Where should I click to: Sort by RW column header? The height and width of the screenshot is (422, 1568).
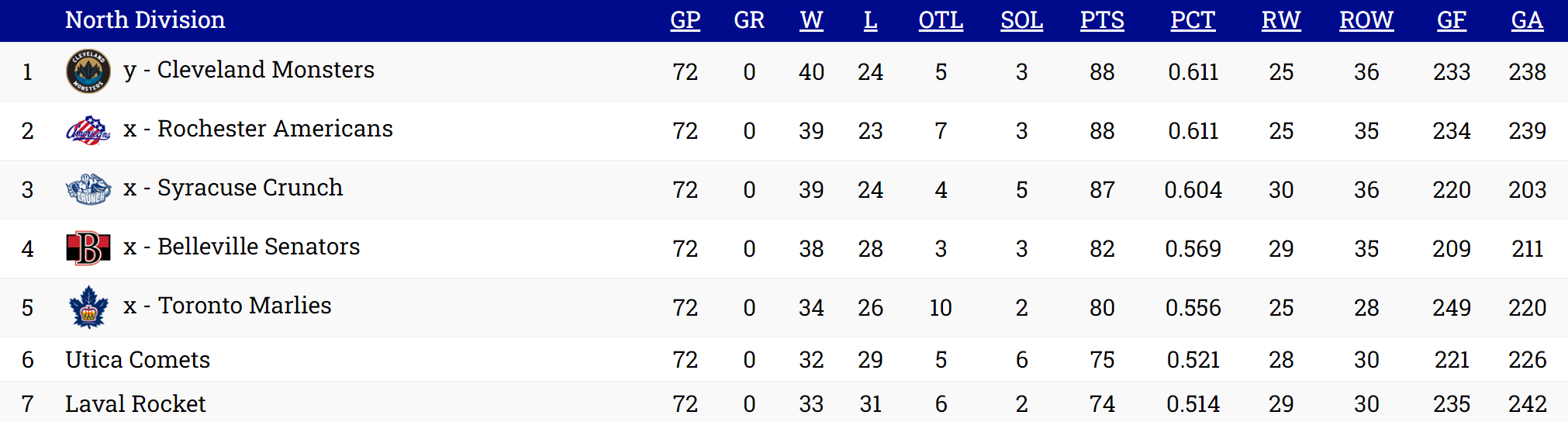point(1281,20)
